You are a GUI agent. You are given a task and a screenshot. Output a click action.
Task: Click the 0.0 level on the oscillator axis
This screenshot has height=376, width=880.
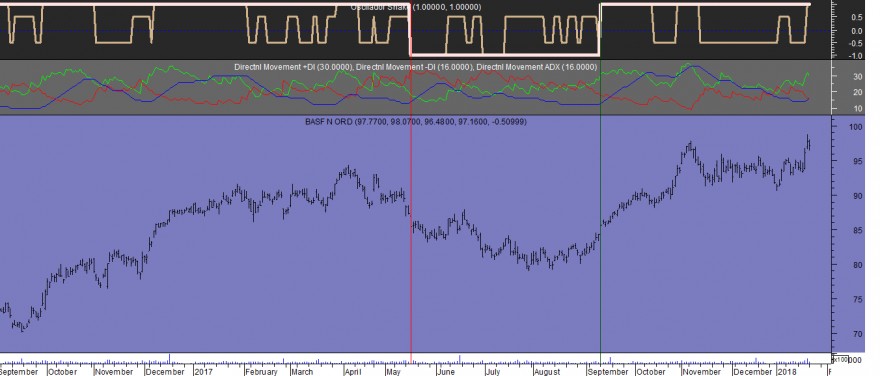(857, 31)
